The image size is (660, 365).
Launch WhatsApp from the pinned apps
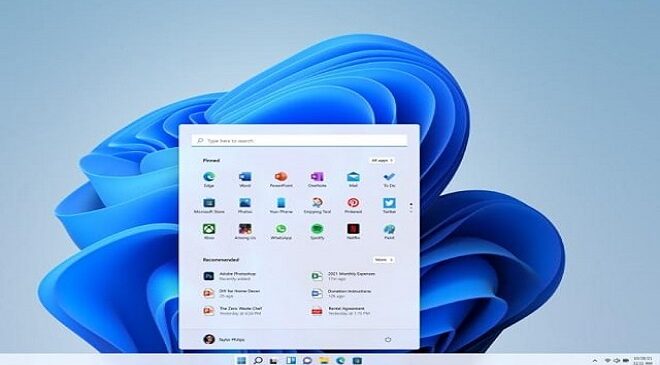tap(281, 232)
